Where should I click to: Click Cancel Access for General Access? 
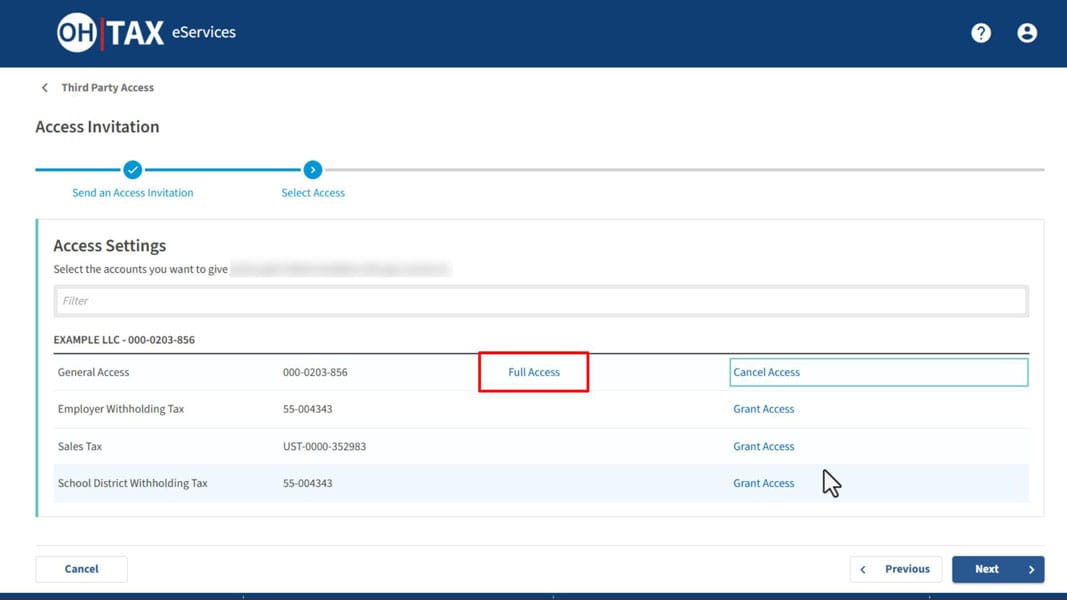point(766,372)
